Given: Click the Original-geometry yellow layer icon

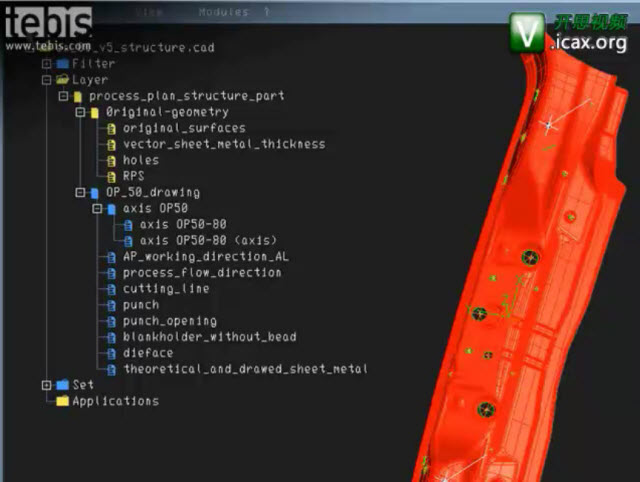Looking at the screenshot, I should tap(95, 113).
